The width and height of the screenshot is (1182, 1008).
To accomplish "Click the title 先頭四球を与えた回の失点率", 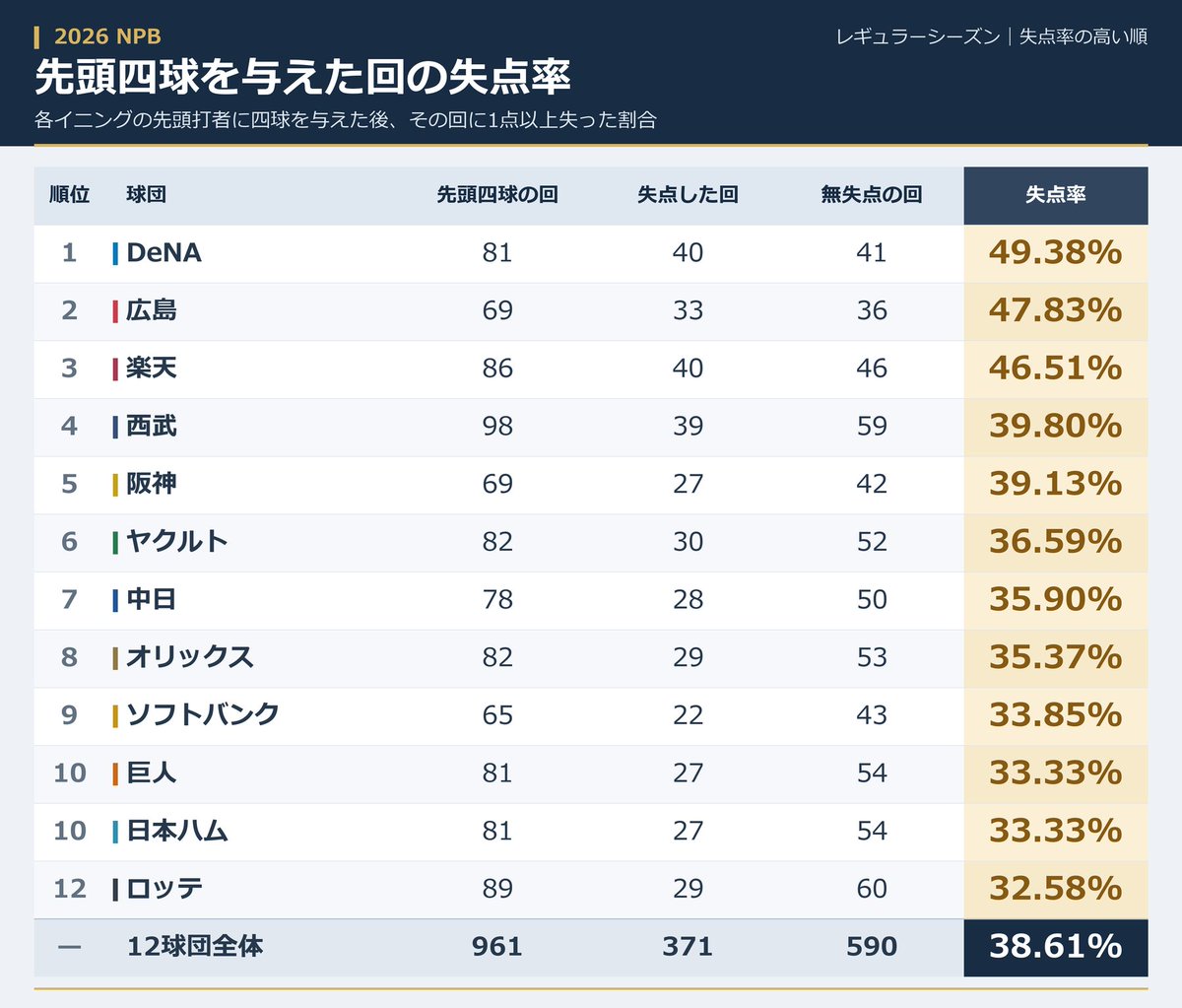I will click(302, 77).
